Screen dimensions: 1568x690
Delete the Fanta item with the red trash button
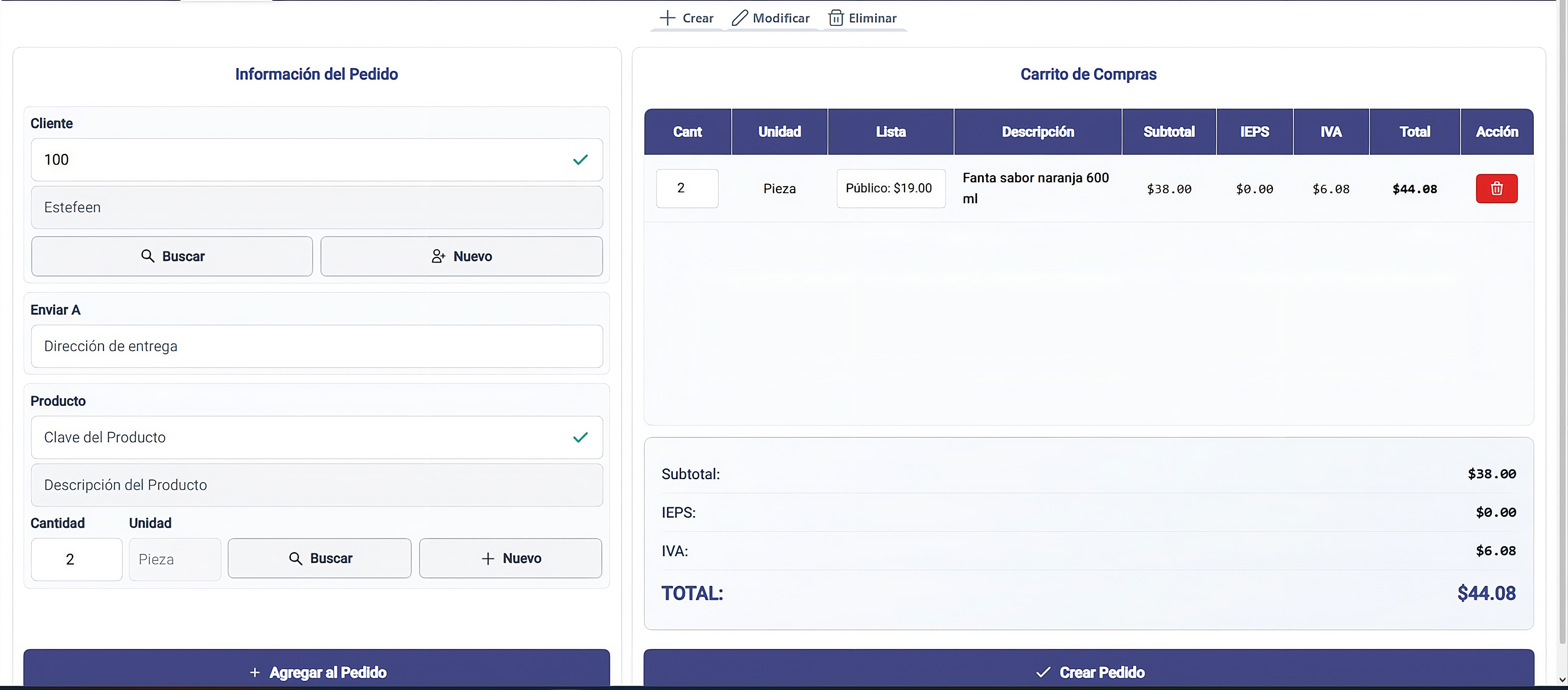click(1496, 188)
